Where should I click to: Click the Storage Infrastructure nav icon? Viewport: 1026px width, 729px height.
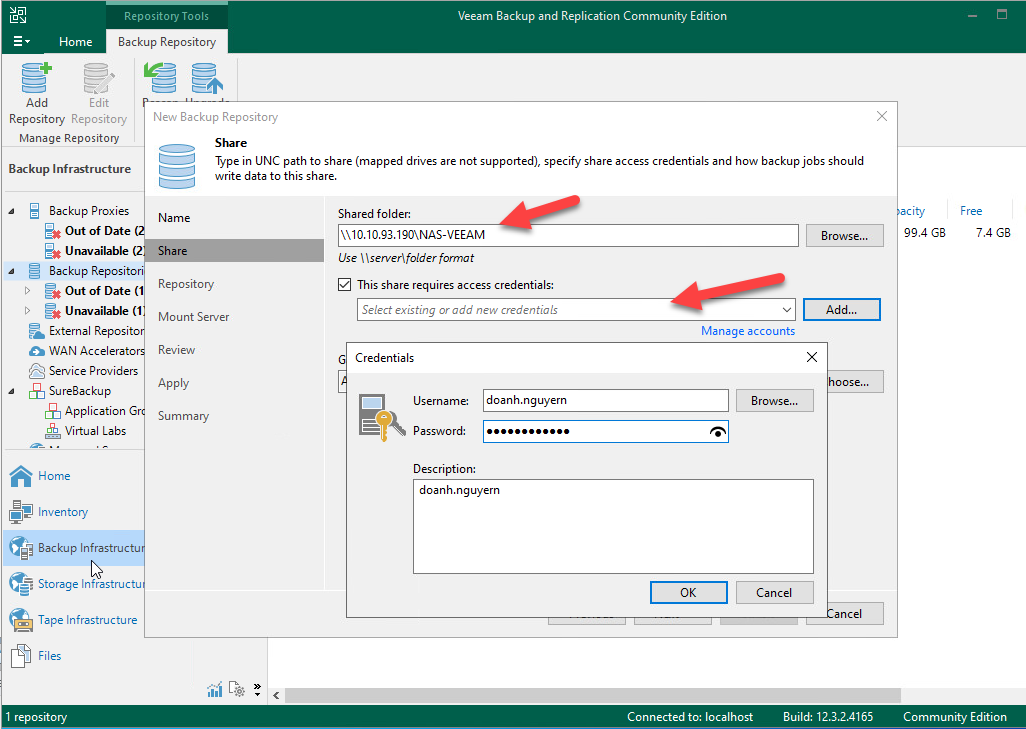pos(22,584)
